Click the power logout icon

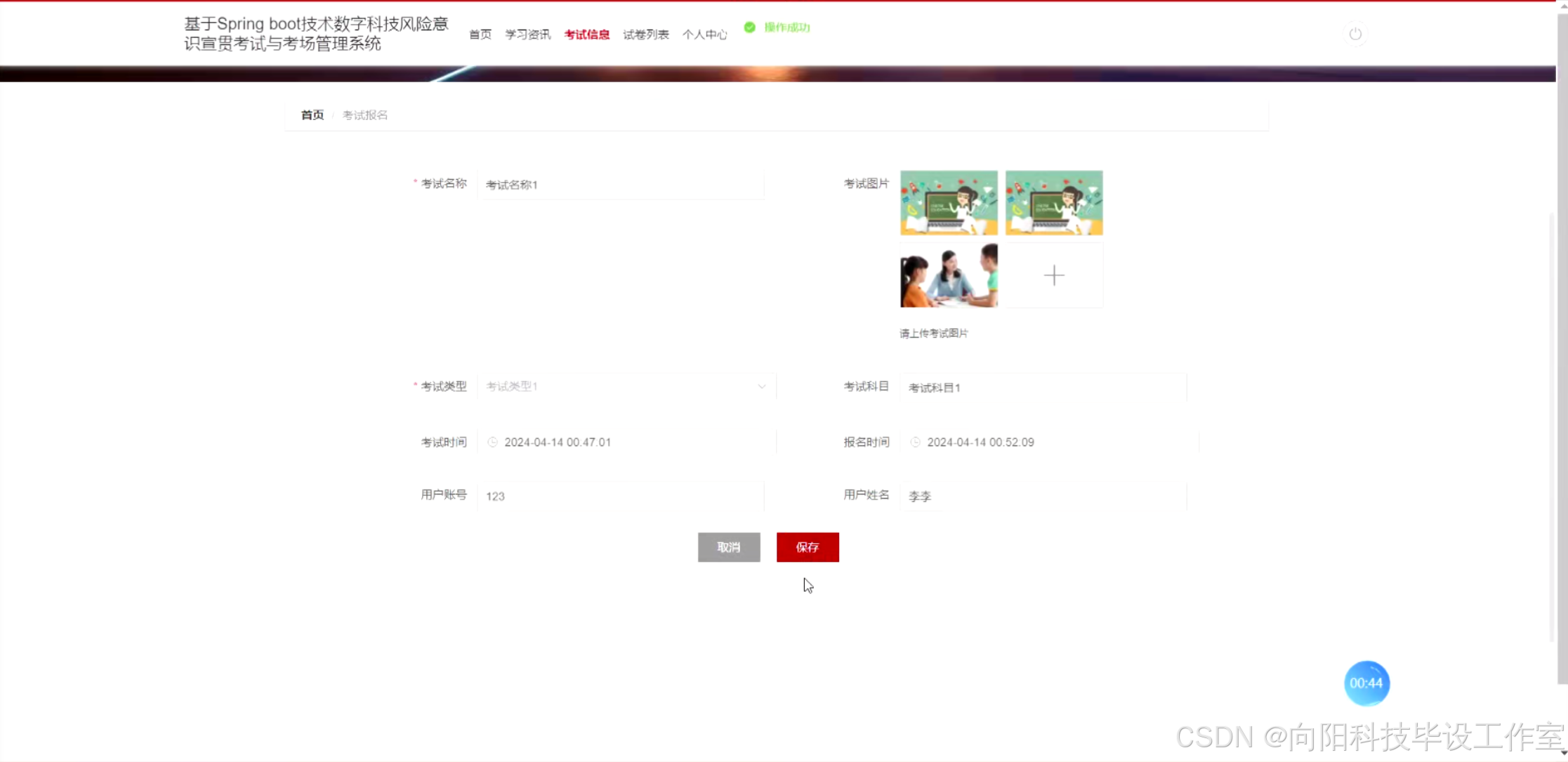point(1355,34)
